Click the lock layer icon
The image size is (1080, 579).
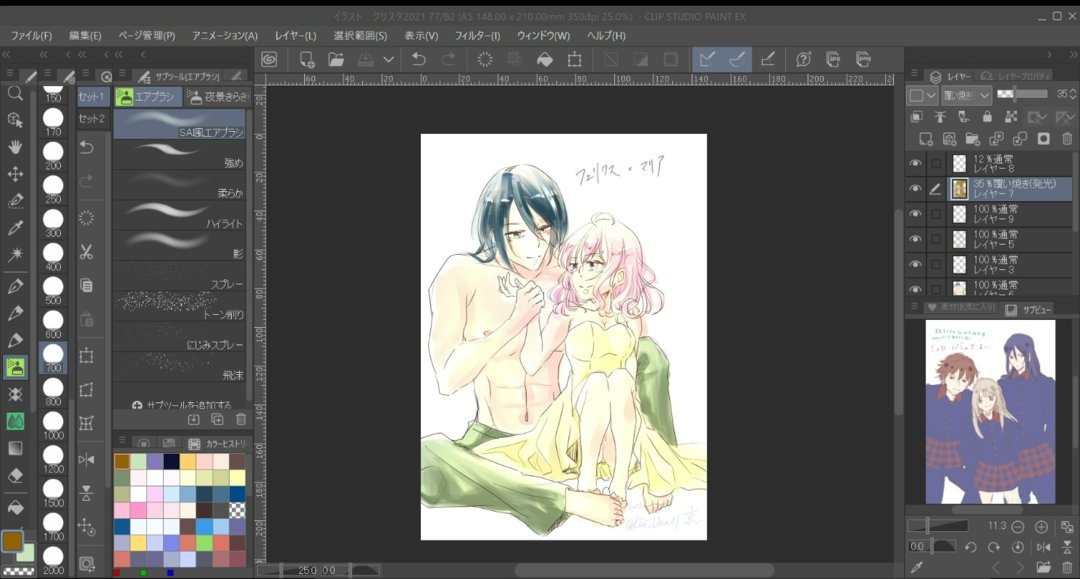coord(987,117)
